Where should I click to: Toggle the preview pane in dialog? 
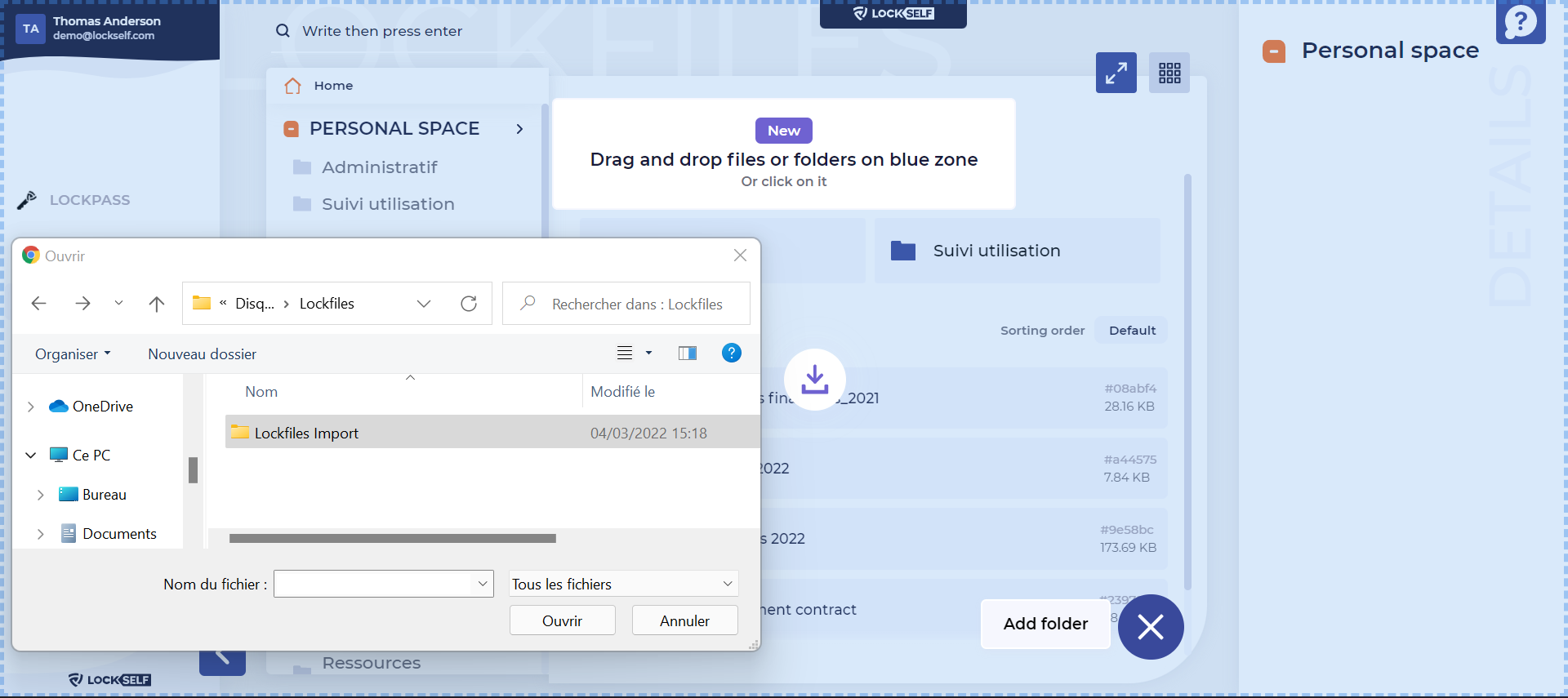pos(687,353)
